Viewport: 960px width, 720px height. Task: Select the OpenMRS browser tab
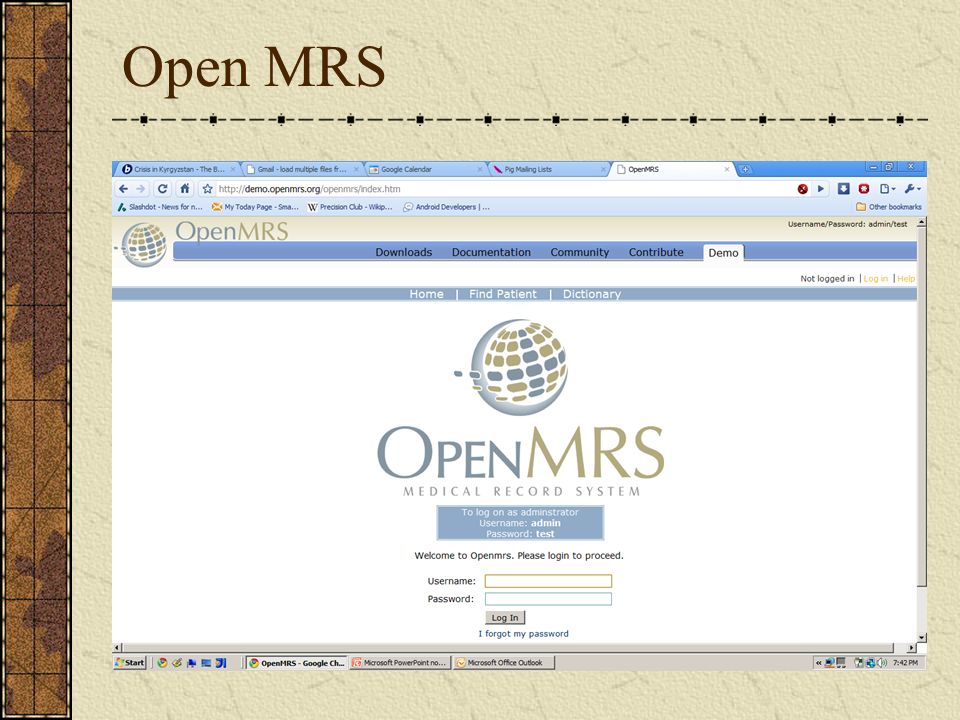click(672, 169)
